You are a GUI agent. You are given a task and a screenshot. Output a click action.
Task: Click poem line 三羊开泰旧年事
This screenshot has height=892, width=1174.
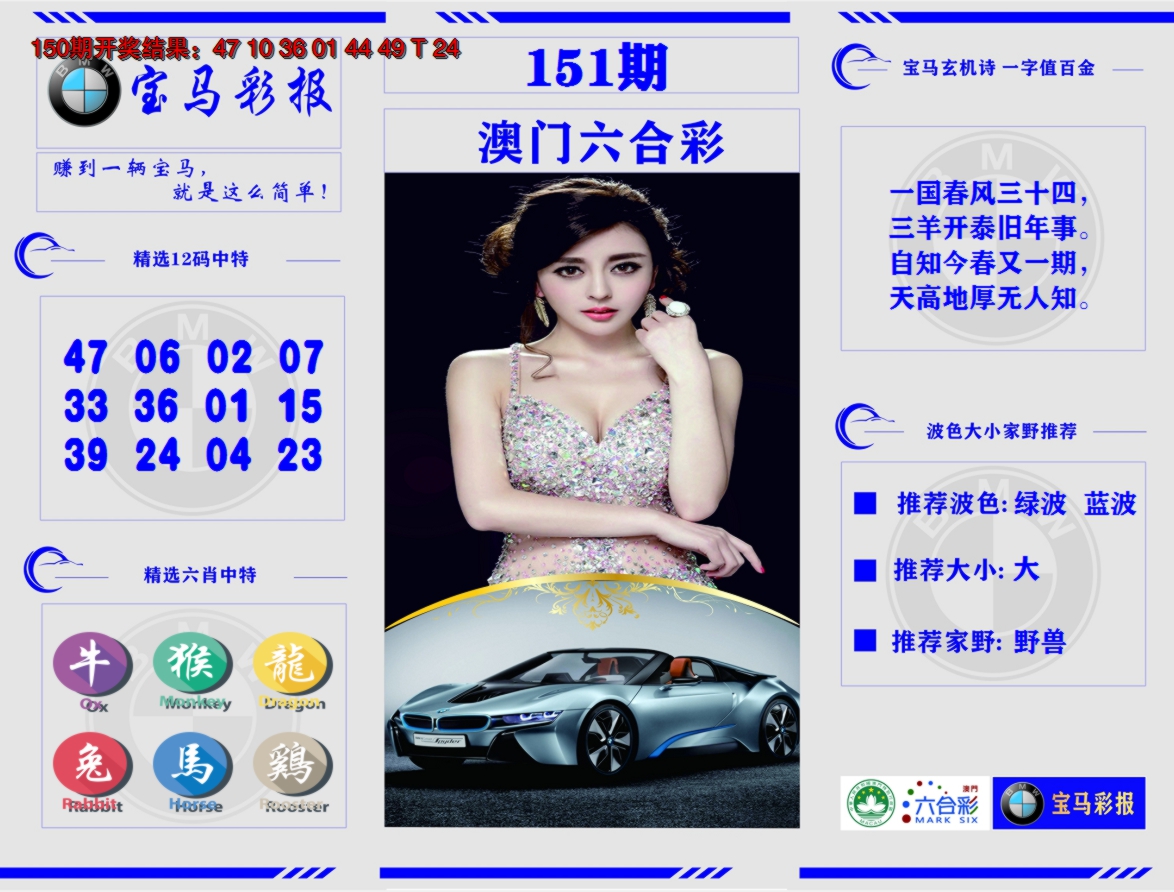[x=990, y=228]
